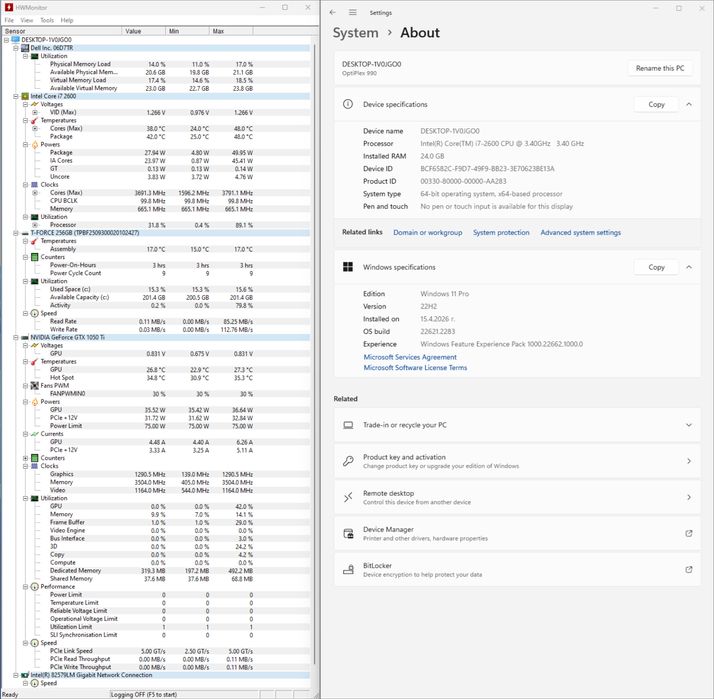Expand the VID (Max) voltage entry
This screenshot has width=714, height=699.
click(x=35, y=112)
